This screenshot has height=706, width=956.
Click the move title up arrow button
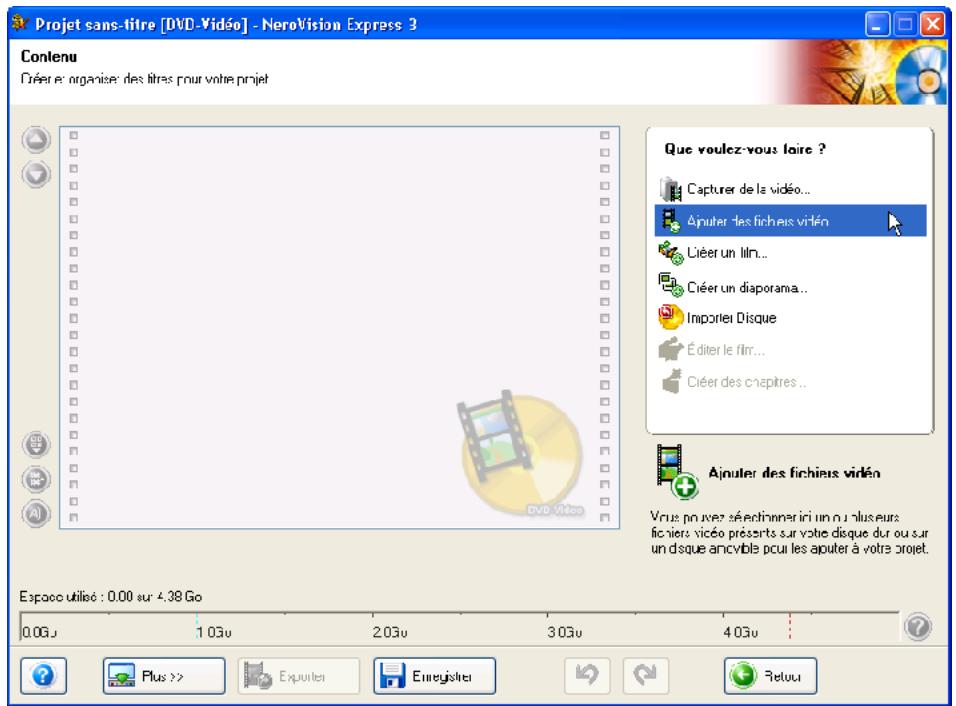pyautogui.click(x=37, y=140)
